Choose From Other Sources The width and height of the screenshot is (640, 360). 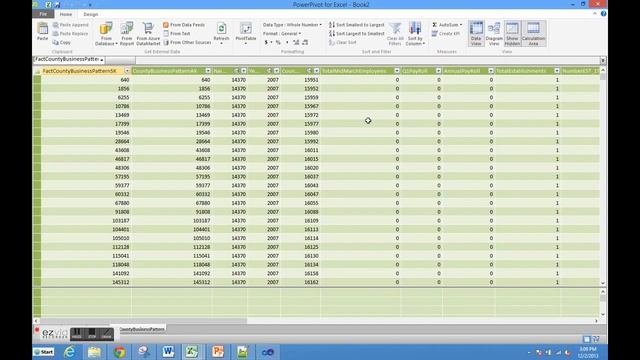click(x=187, y=42)
